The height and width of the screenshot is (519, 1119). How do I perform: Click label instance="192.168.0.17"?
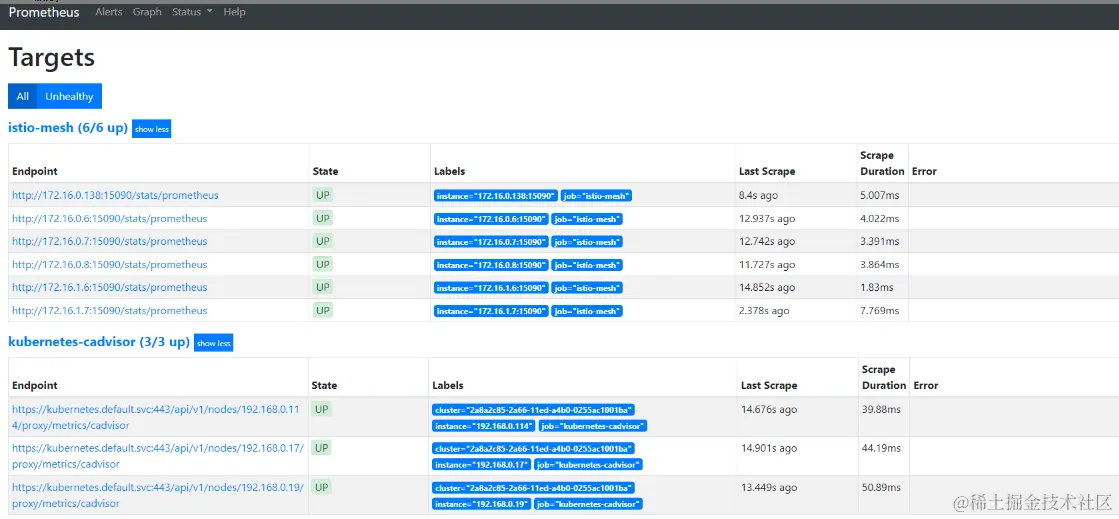point(482,465)
